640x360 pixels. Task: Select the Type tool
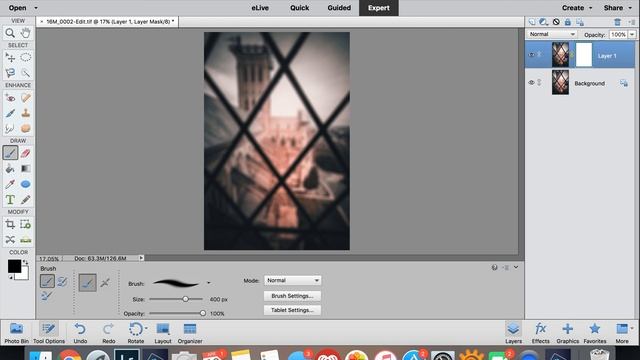10,200
